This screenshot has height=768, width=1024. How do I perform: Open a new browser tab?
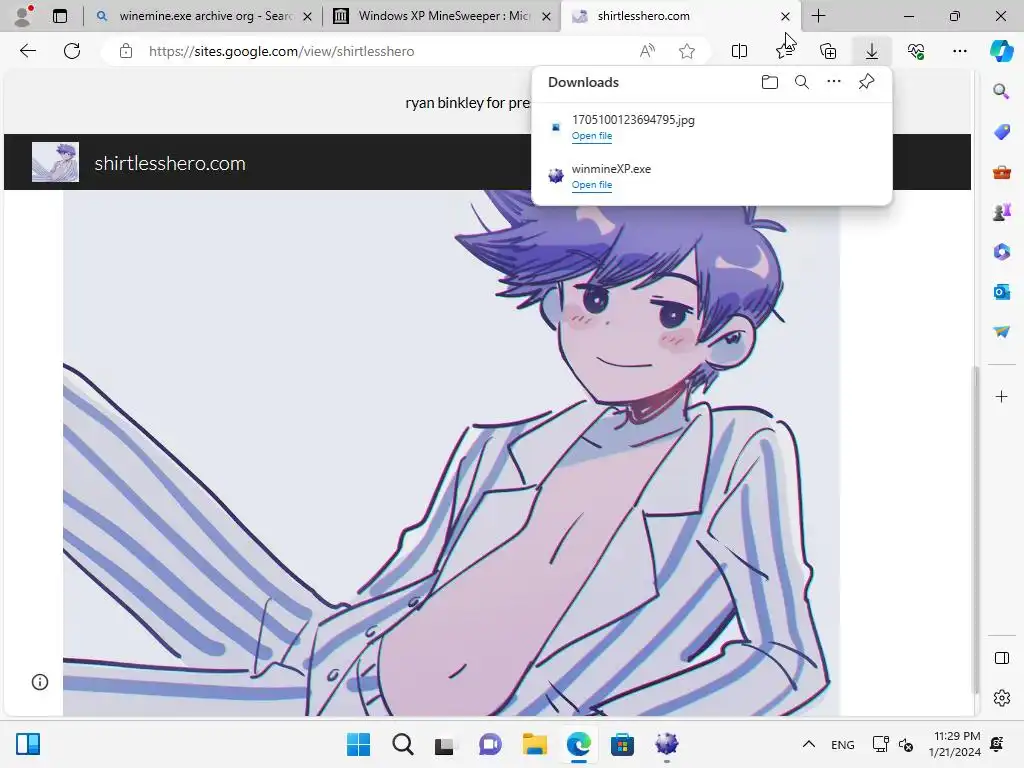[x=818, y=16]
